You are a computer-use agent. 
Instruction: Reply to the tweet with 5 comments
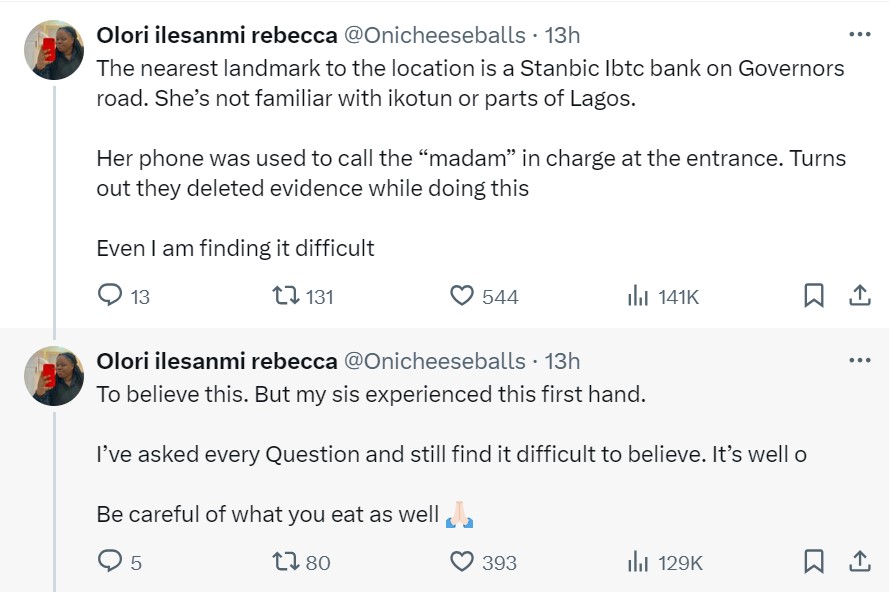point(110,562)
